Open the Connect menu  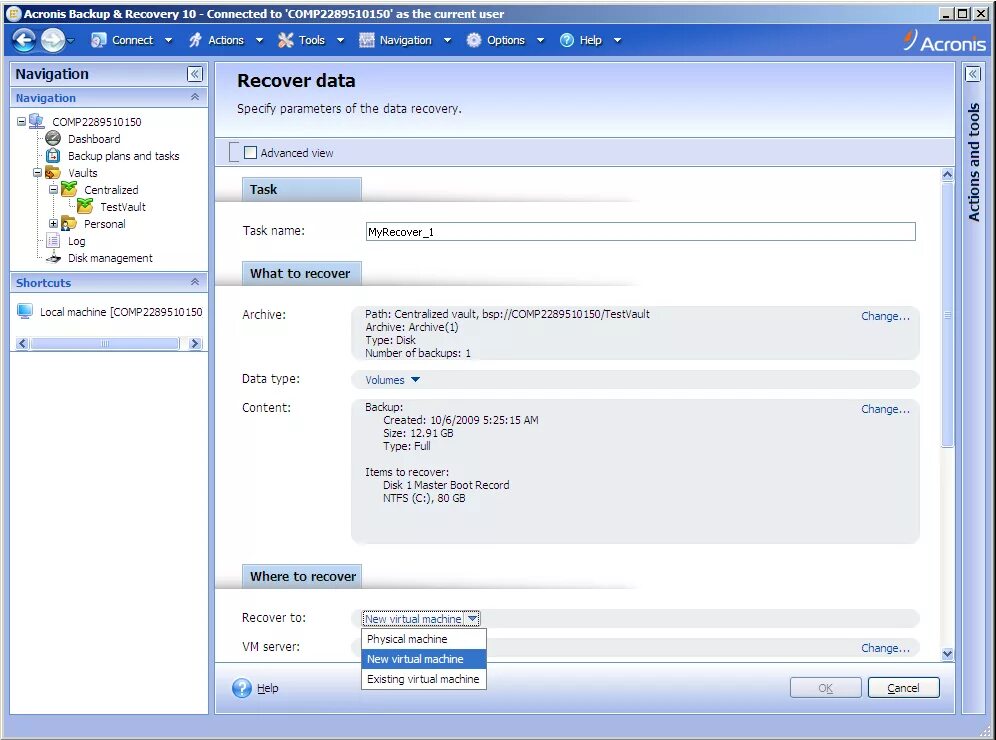coord(132,40)
